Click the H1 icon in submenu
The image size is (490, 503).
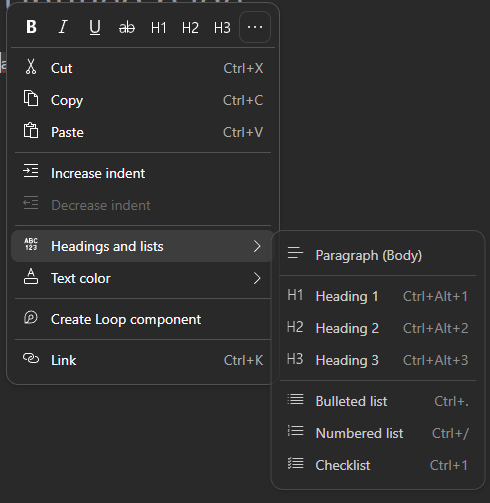pyautogui.click(x=295, y=295)
